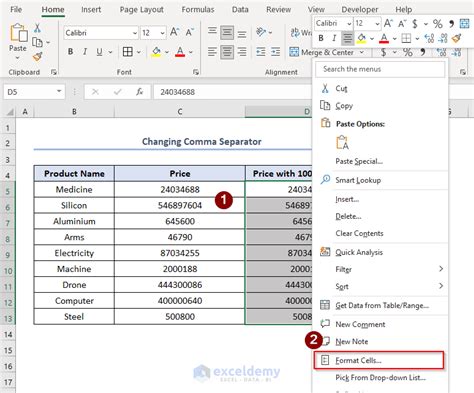Open the File tab
Viewport: 474px width, 393px height.
(x=16, y=9)
